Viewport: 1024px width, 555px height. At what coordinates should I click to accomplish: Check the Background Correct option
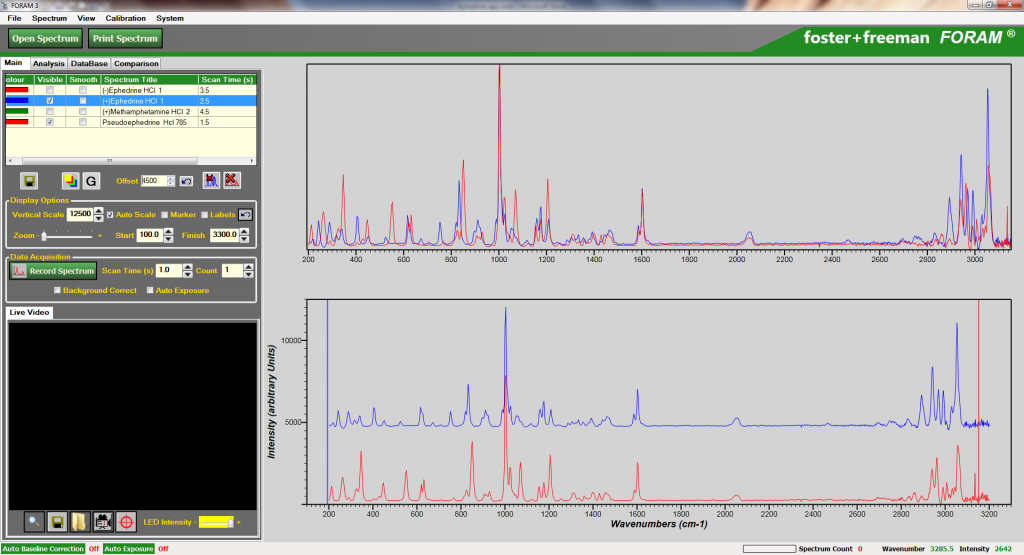click(x=57, y=290)
